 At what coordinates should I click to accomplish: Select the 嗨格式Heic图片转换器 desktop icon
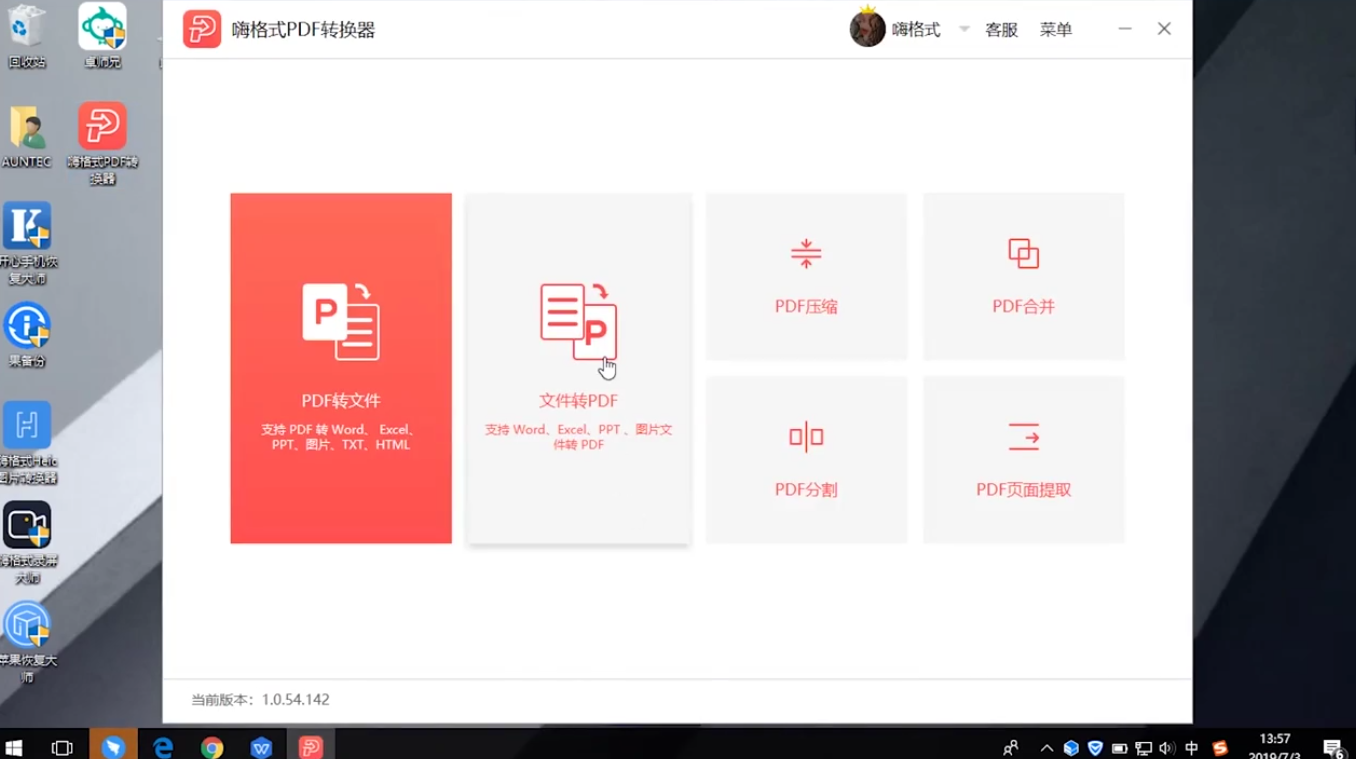[27, 443]
